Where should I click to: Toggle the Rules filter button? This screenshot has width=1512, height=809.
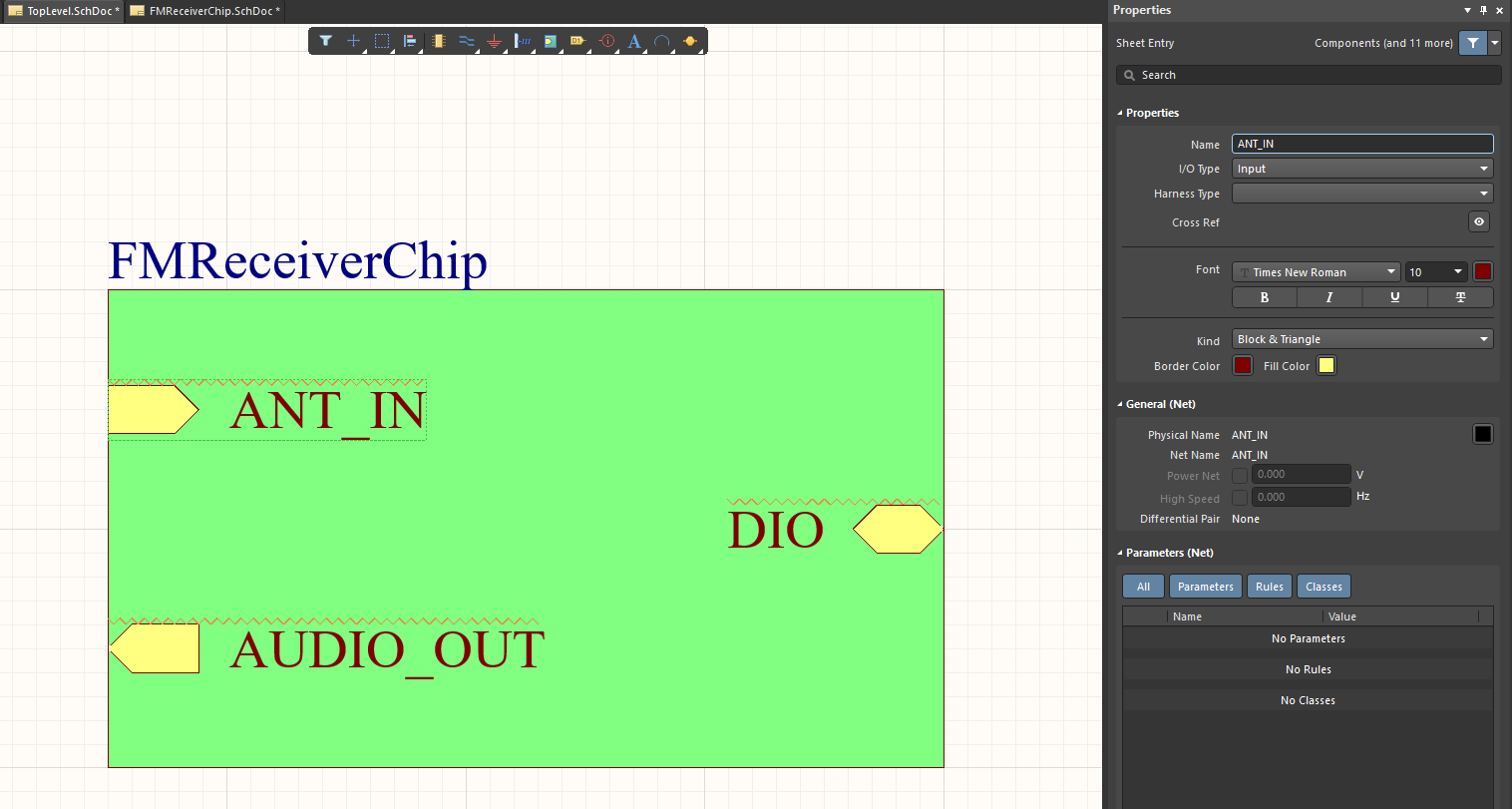click(1269, 587)
